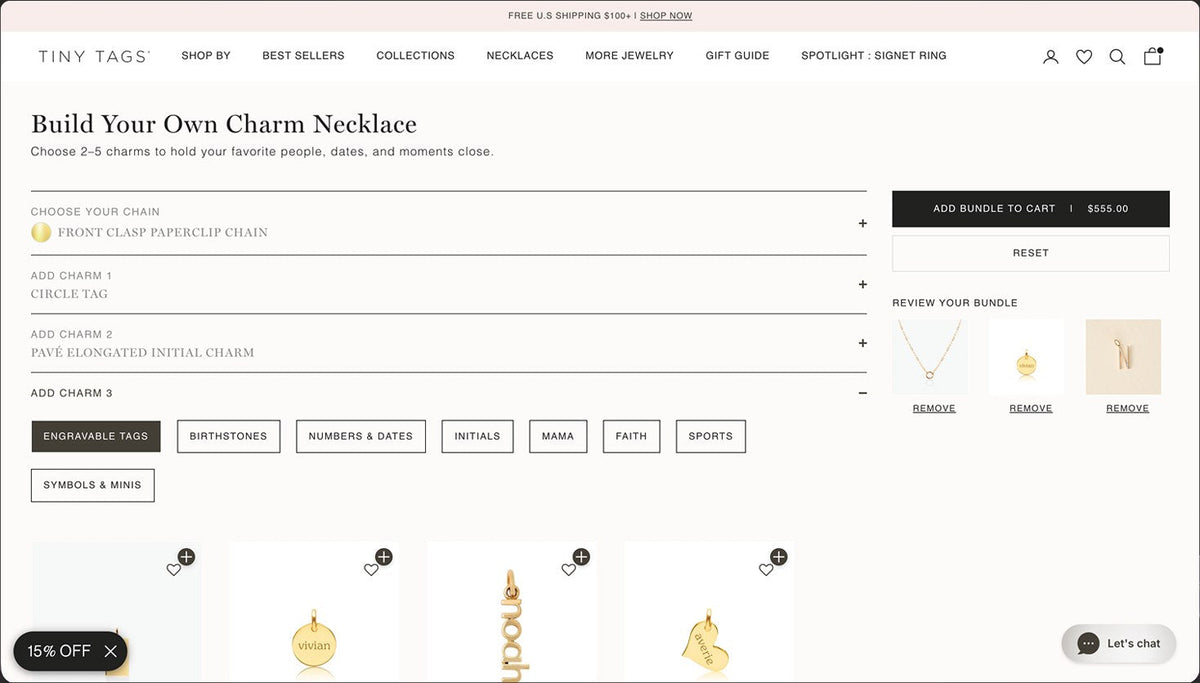Select the Faith filter
The width and height of the screenshot is (1200, 683).
coord(631,436)
